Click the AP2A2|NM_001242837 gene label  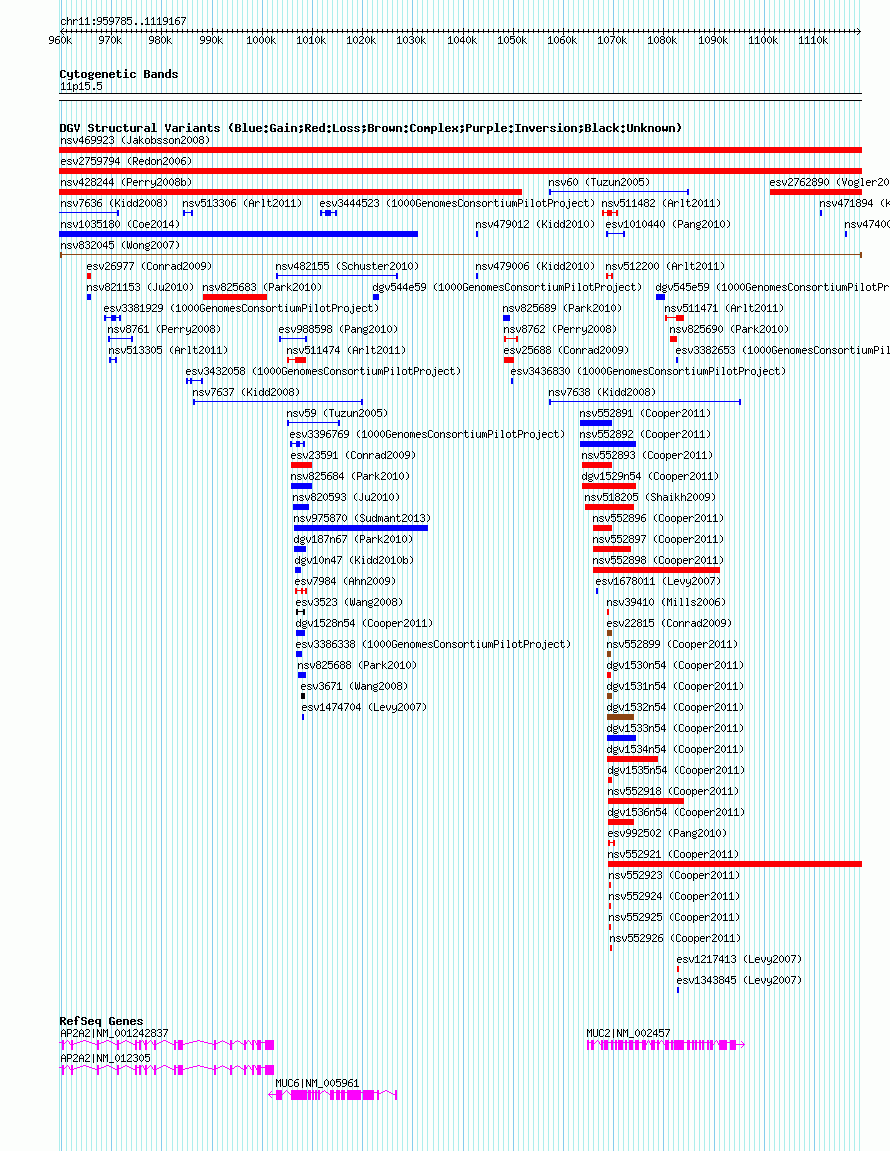(114, 1033)
